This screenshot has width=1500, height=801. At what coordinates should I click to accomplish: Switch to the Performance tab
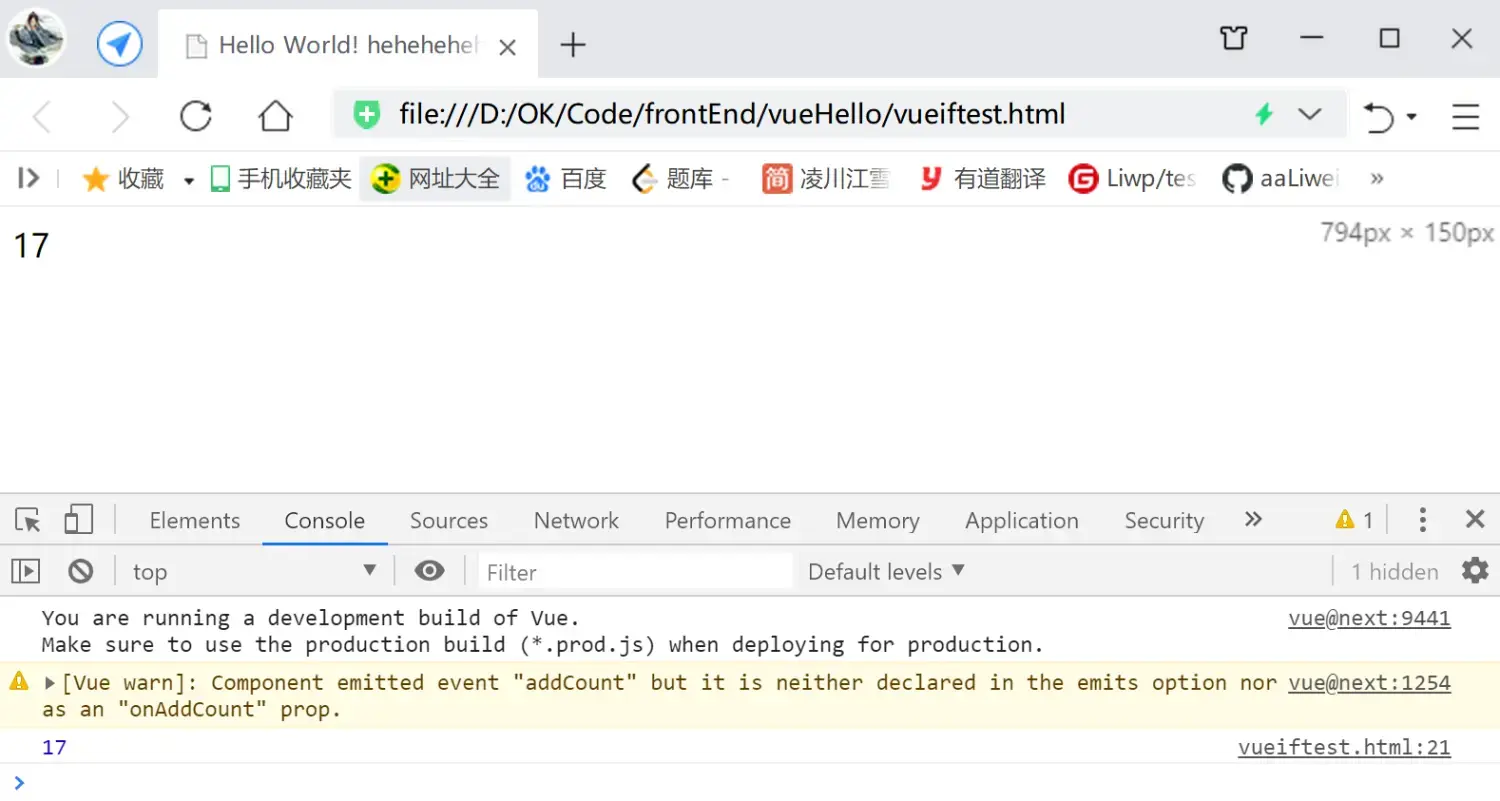coord(728,520)
